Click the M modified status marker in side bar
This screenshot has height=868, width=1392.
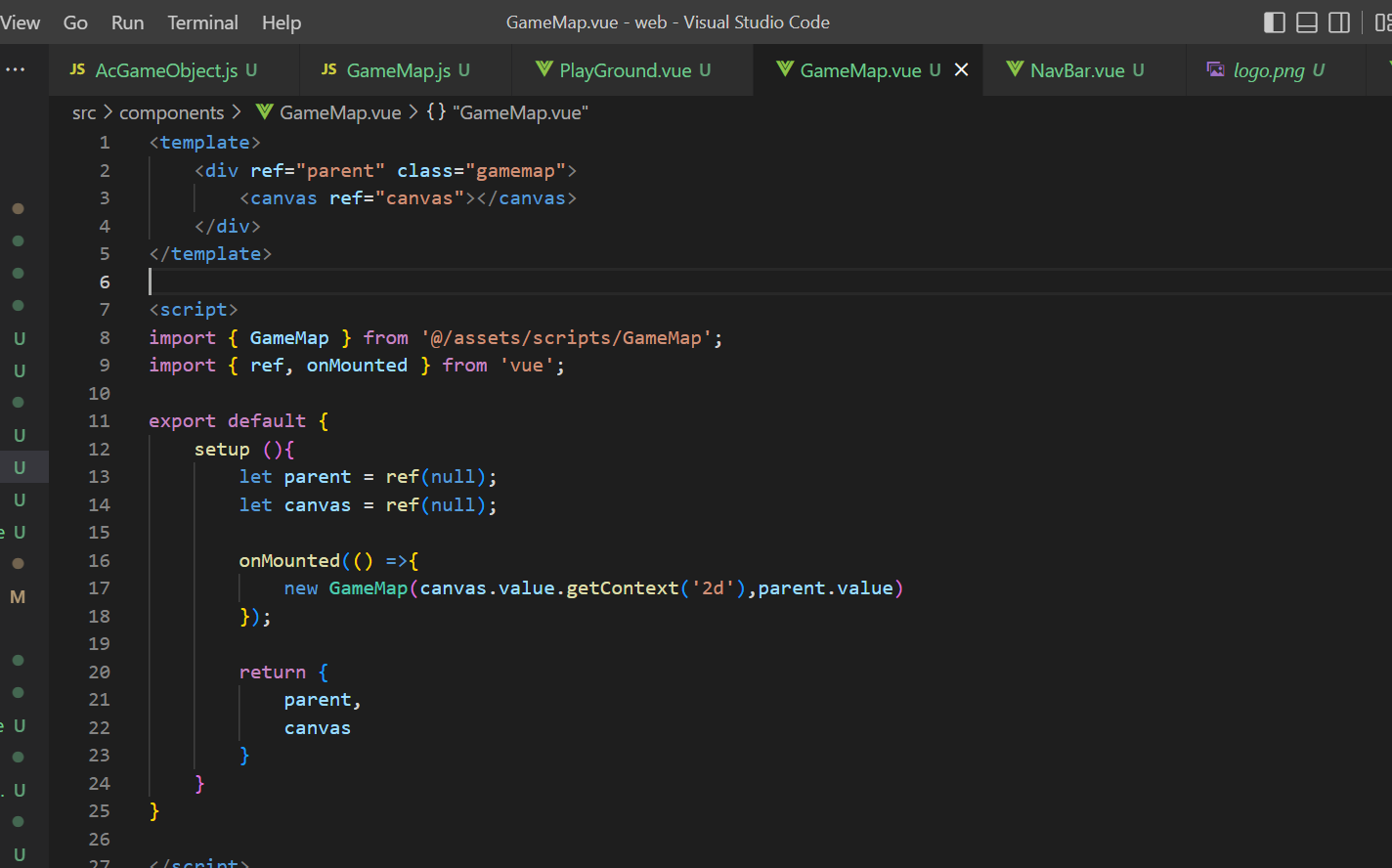pyautogui.click(x=18, y=597)
